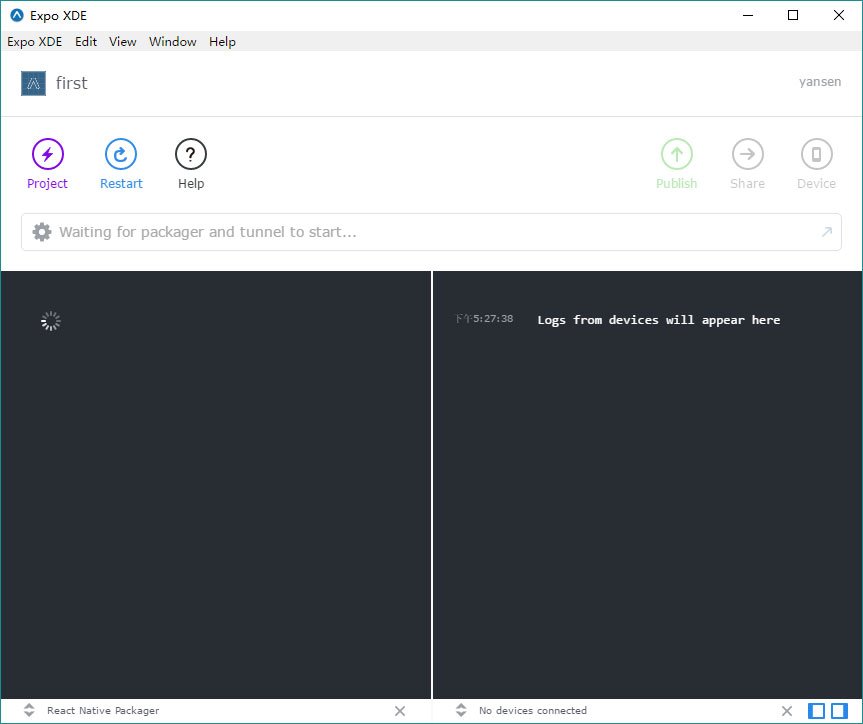Restart the packager with Restart button
Image resolution: width=863 pixels, height=724 pixels.
121,164
